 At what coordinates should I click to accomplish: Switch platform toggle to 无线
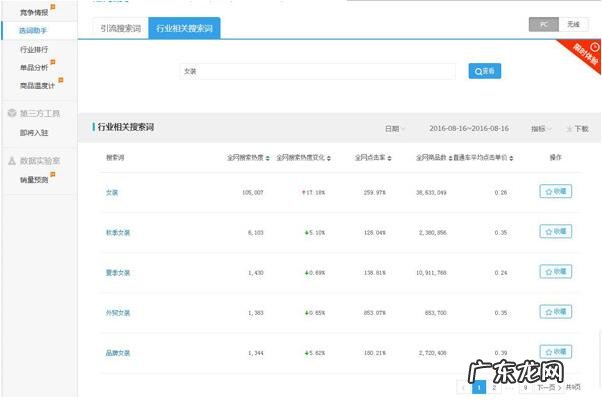(x=573, y=24)
